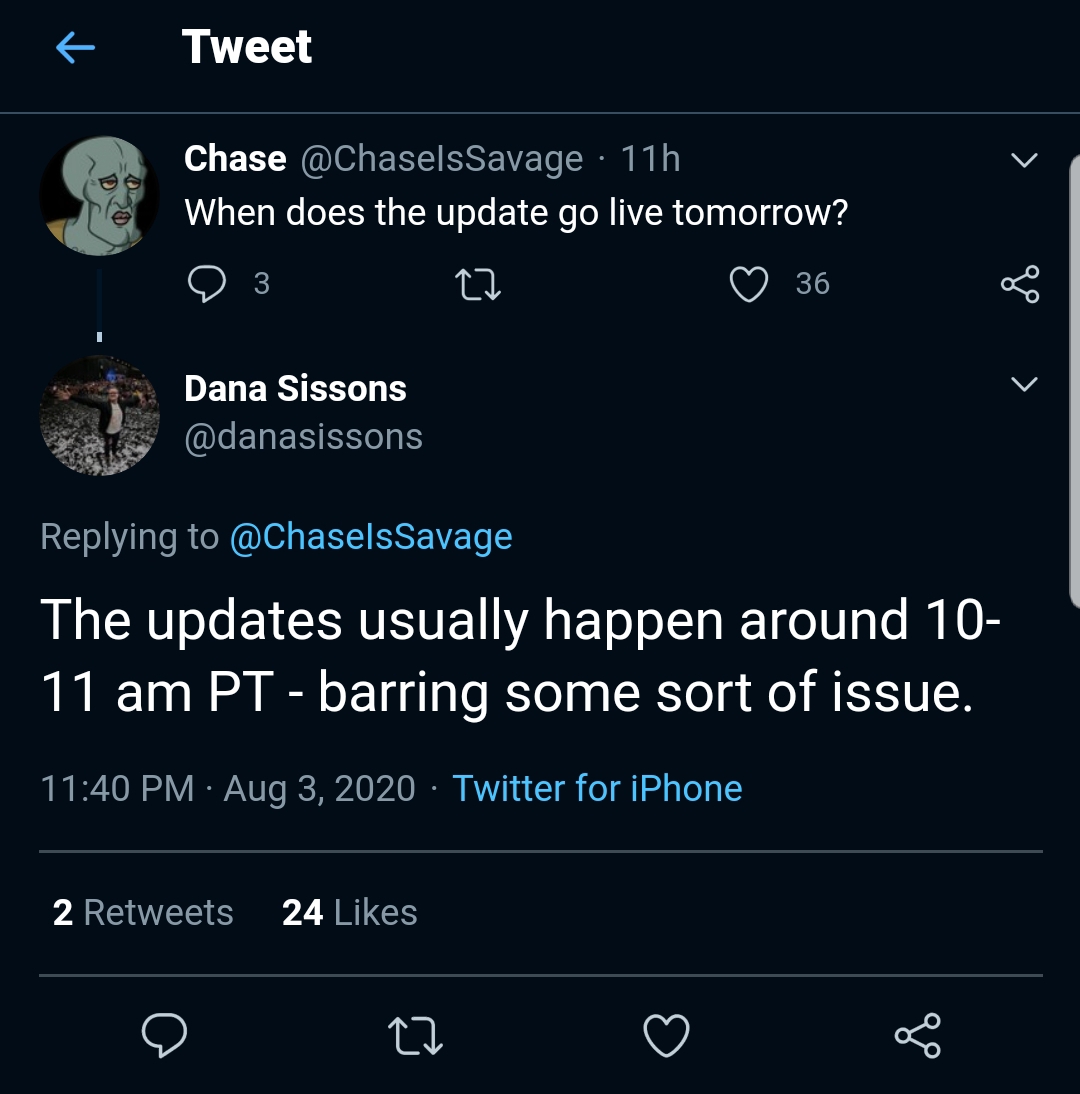View the 24 Likes list
Image resolution: width=1080 pixels, height=1094 pixels.
coord(350,912)
